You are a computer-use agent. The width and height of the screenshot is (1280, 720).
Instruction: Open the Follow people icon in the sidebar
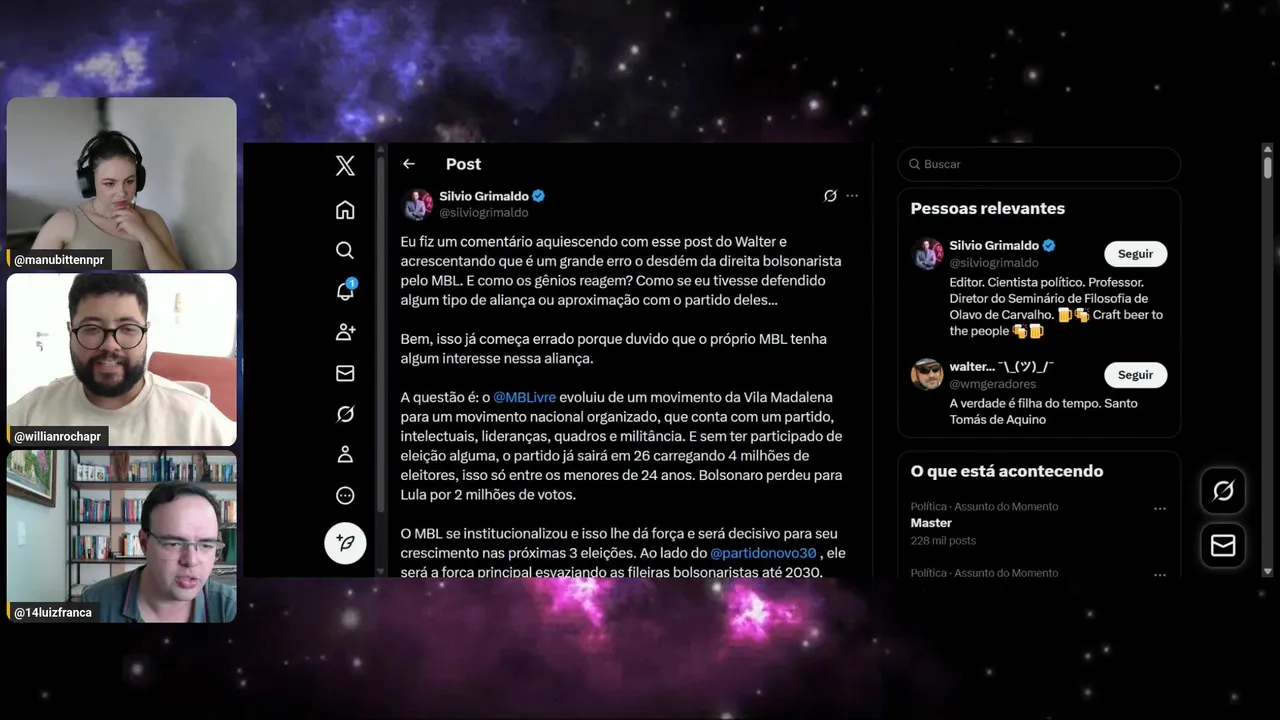(345, 332)
